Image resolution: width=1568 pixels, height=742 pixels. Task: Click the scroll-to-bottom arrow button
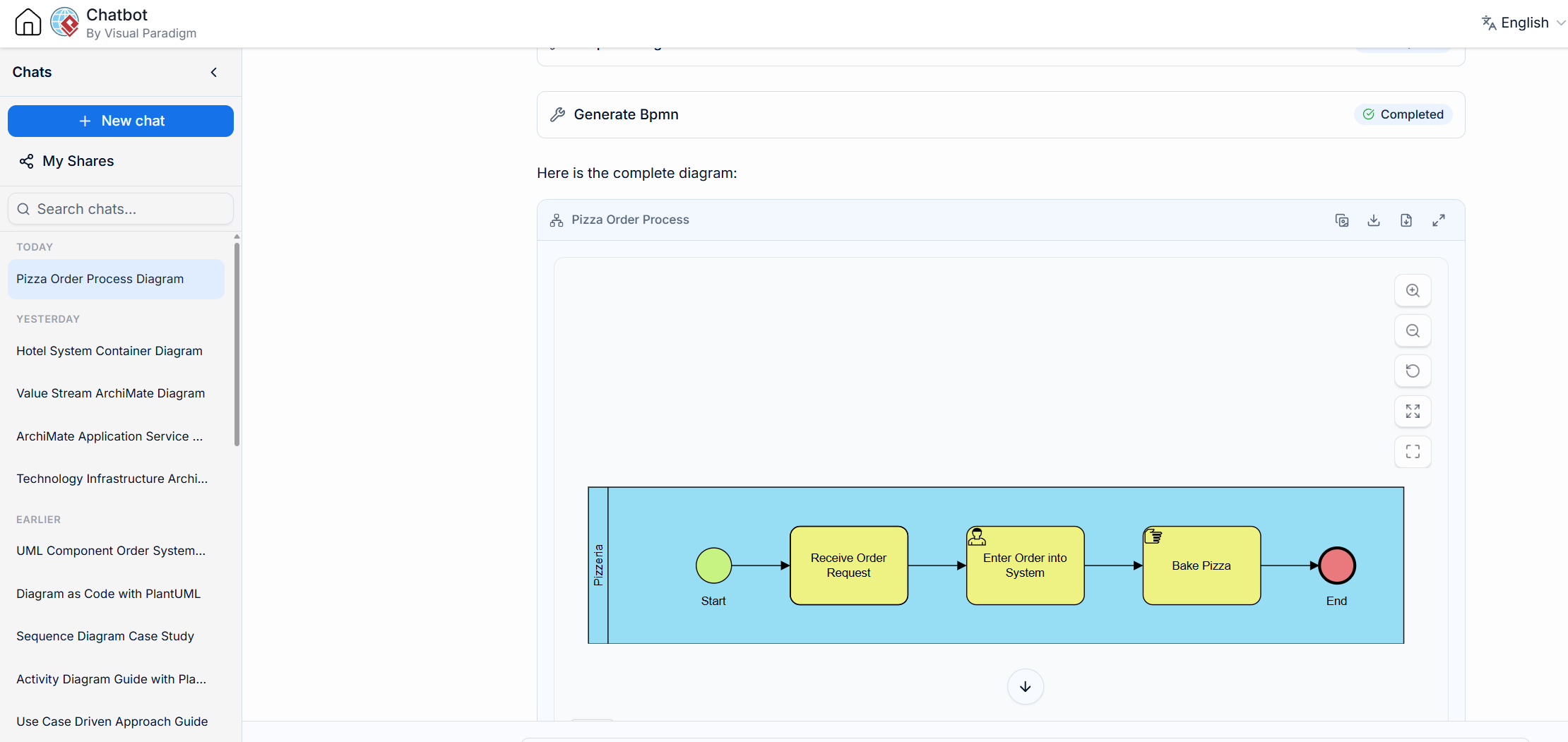point(1025,687)
